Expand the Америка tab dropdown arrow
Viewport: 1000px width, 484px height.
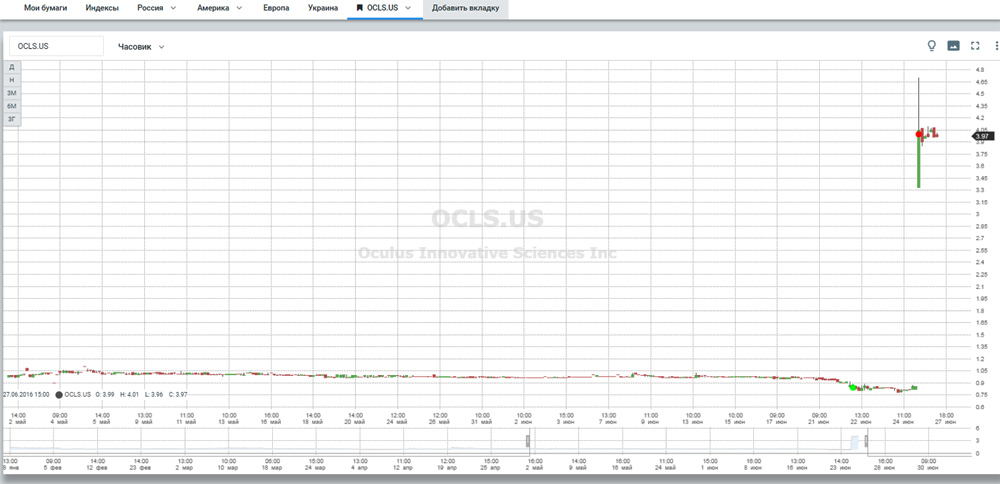coord(239,8)
